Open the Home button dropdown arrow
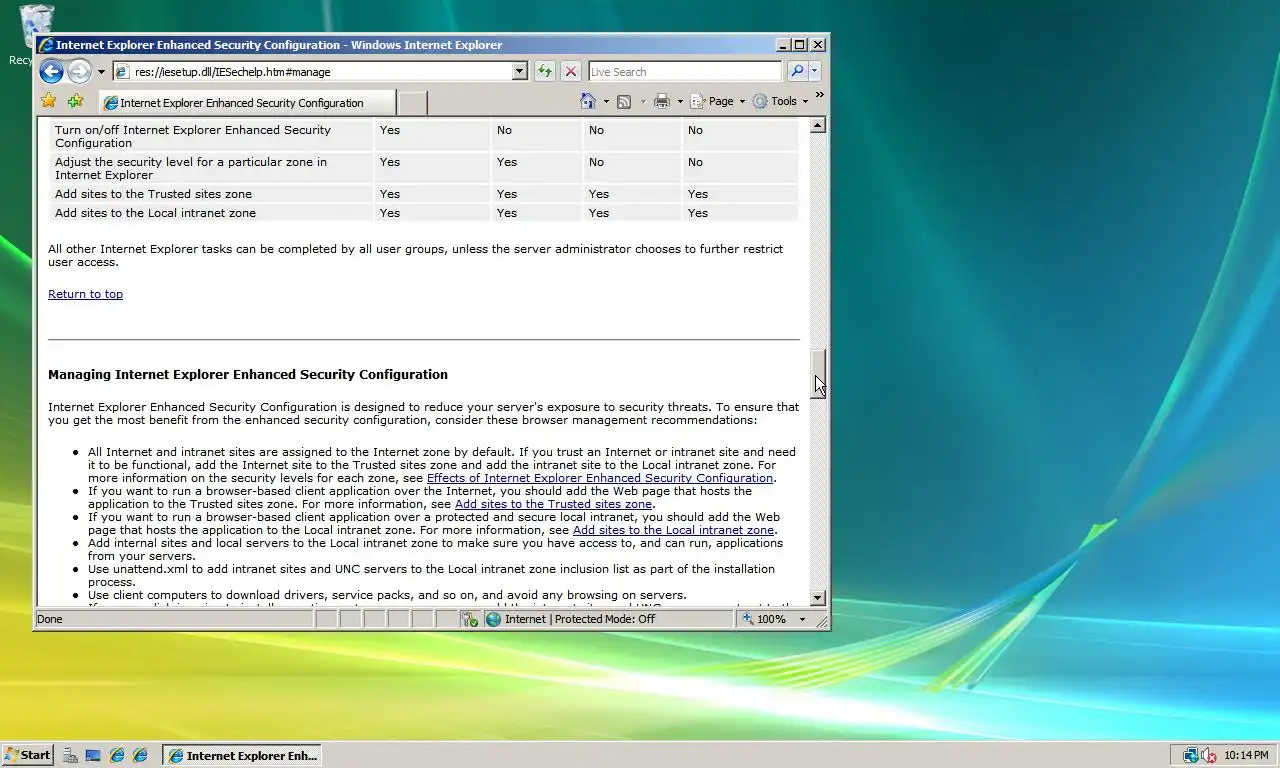The image size is (1280, 768). coord(605,102)
